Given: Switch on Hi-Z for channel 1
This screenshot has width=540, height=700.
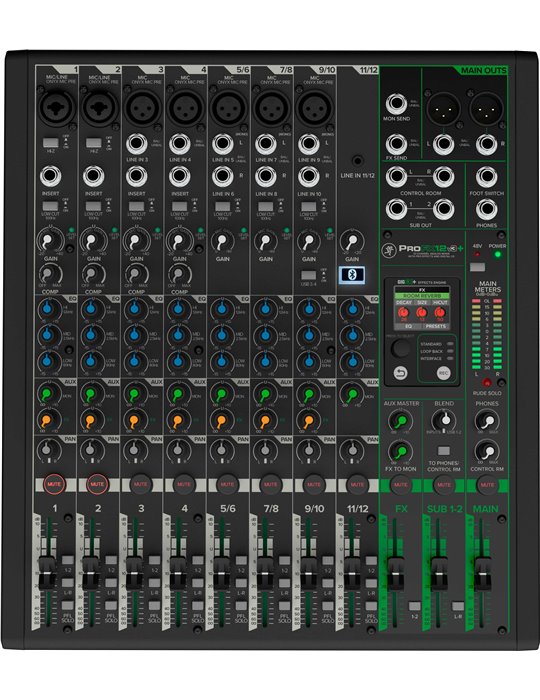Looking at the screenshot, I should pyautogui.click(x=51, y=142).
